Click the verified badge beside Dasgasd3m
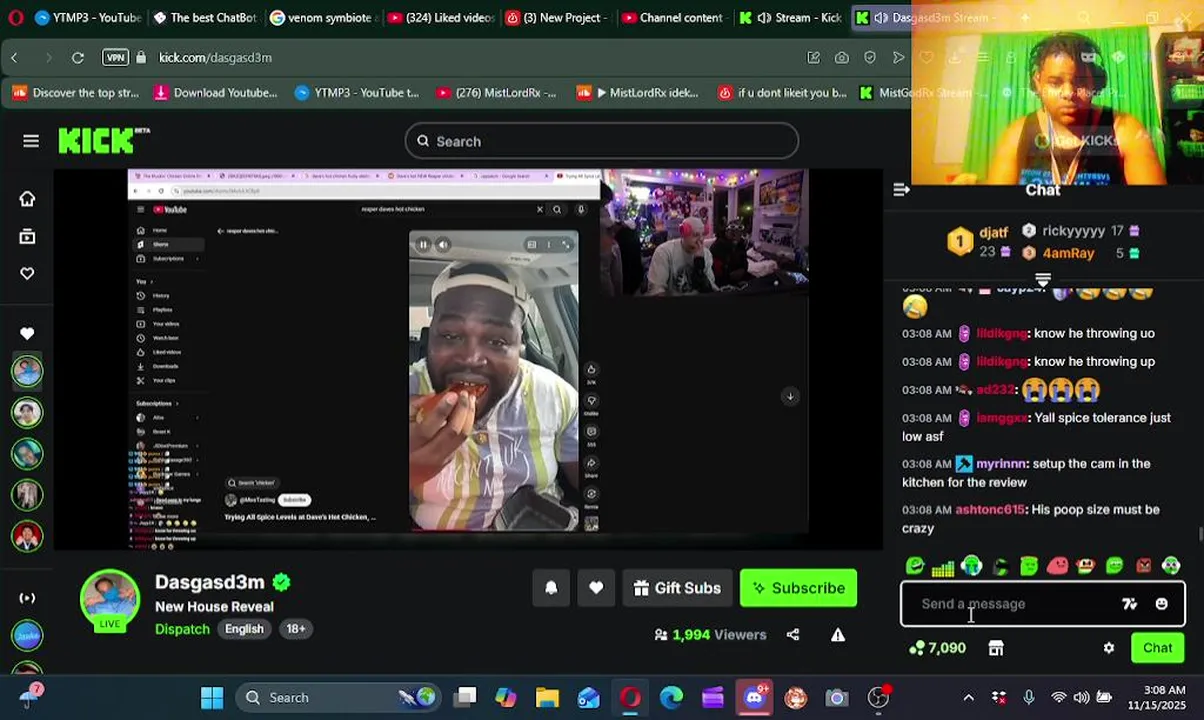Image resolution: width=1204 pixels, height=720 pixels. point(281,582)
